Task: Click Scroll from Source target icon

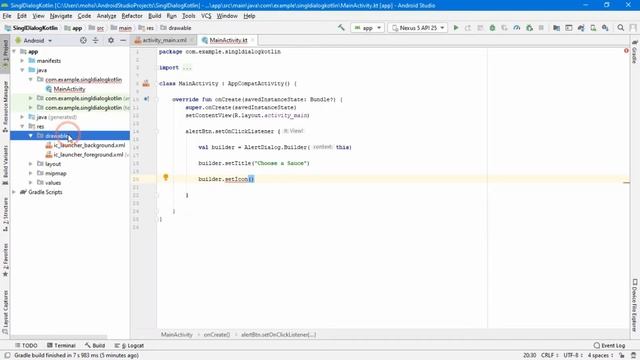Action: coord(83,40)
